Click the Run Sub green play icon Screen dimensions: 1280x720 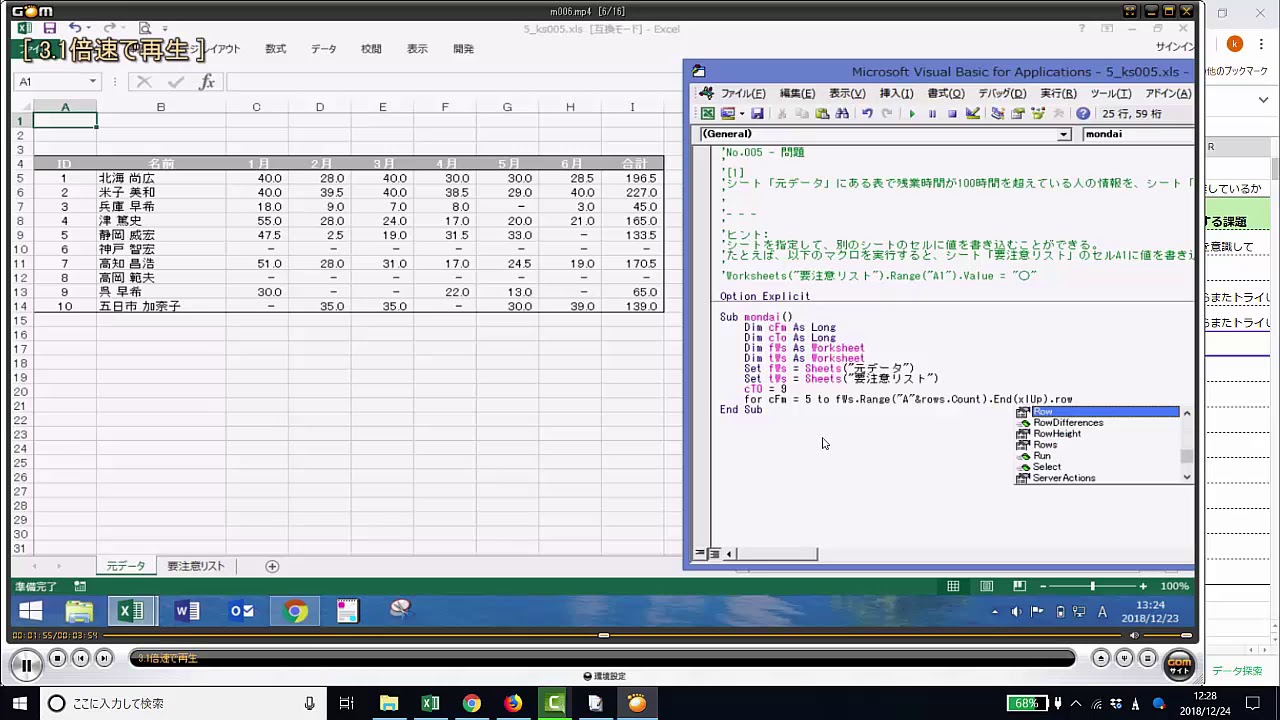click(x=912, y=114)
